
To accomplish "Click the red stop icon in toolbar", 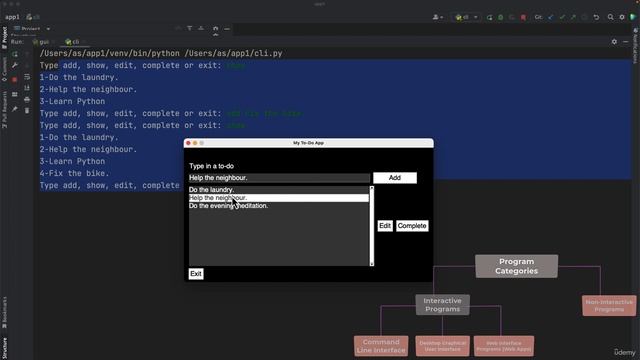I will click(523, 17).
